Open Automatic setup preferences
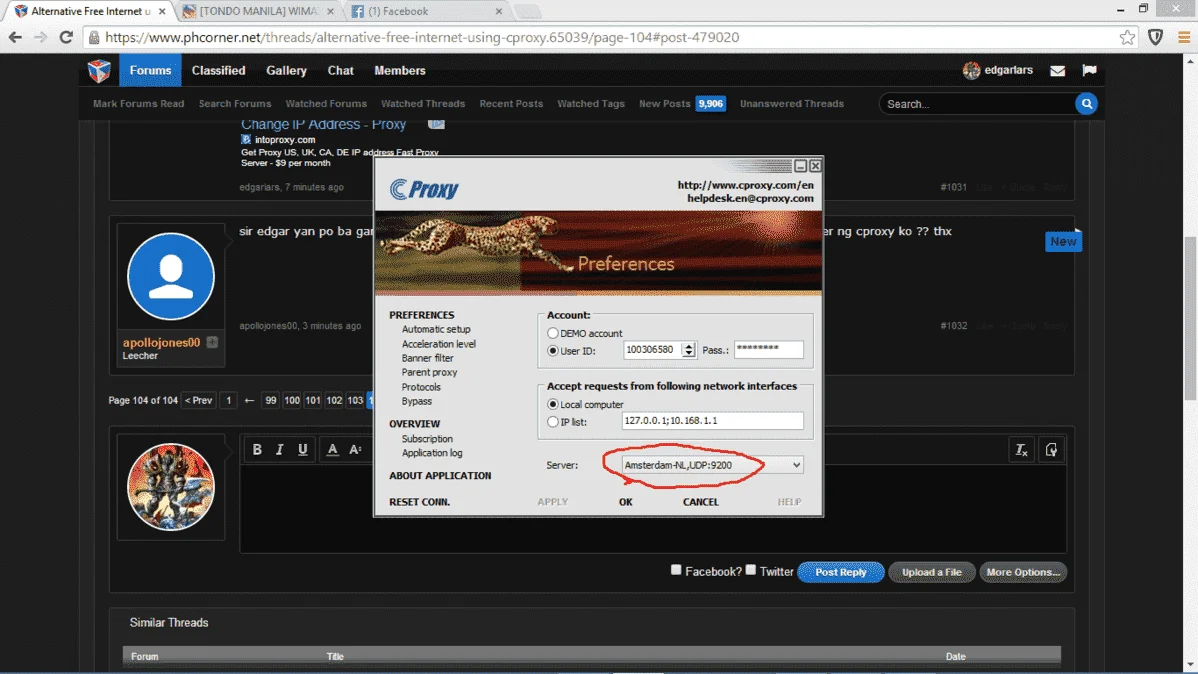The image size is (1198, 674). (435, 329)
